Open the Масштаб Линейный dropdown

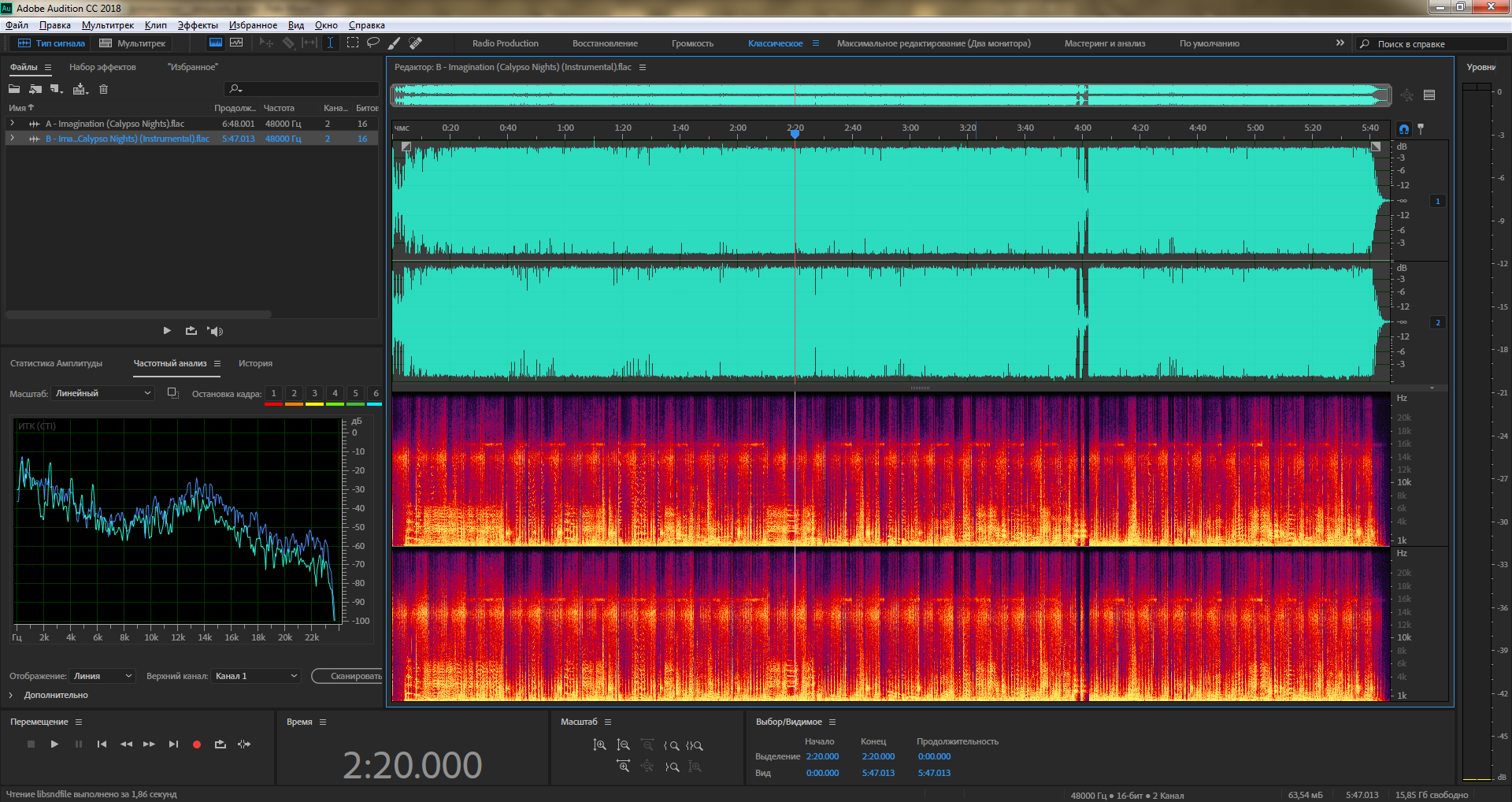pos(102,393)
